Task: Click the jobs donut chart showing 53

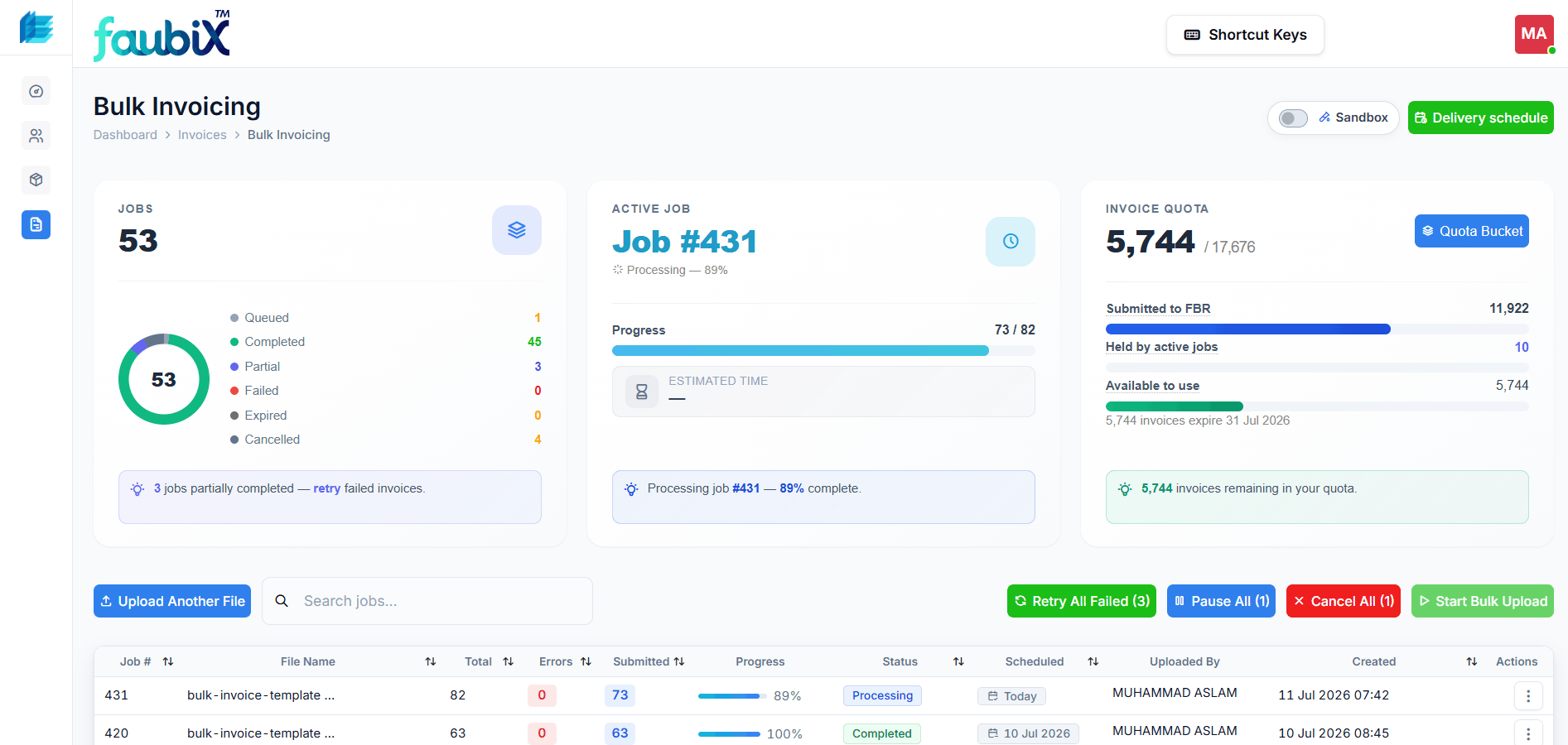Action: [x=164, y=379]
